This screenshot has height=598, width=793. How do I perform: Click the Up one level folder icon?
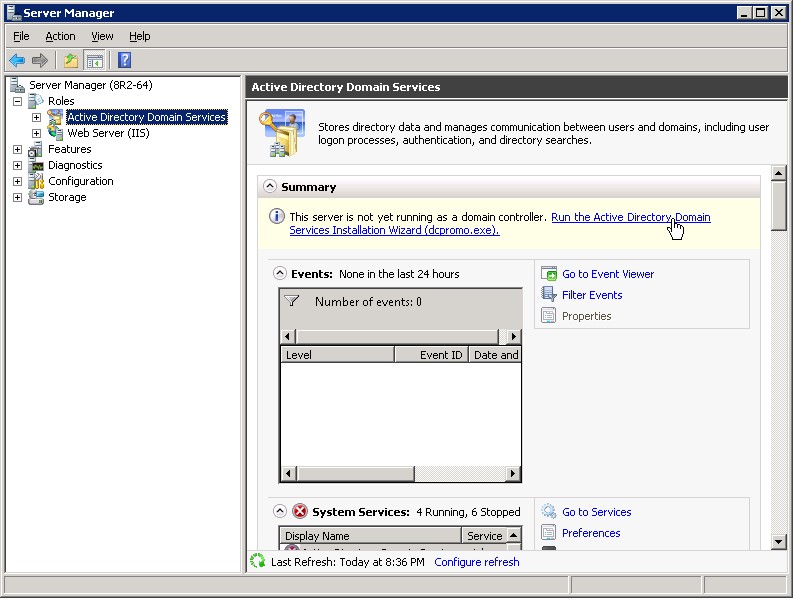point(71,61)
